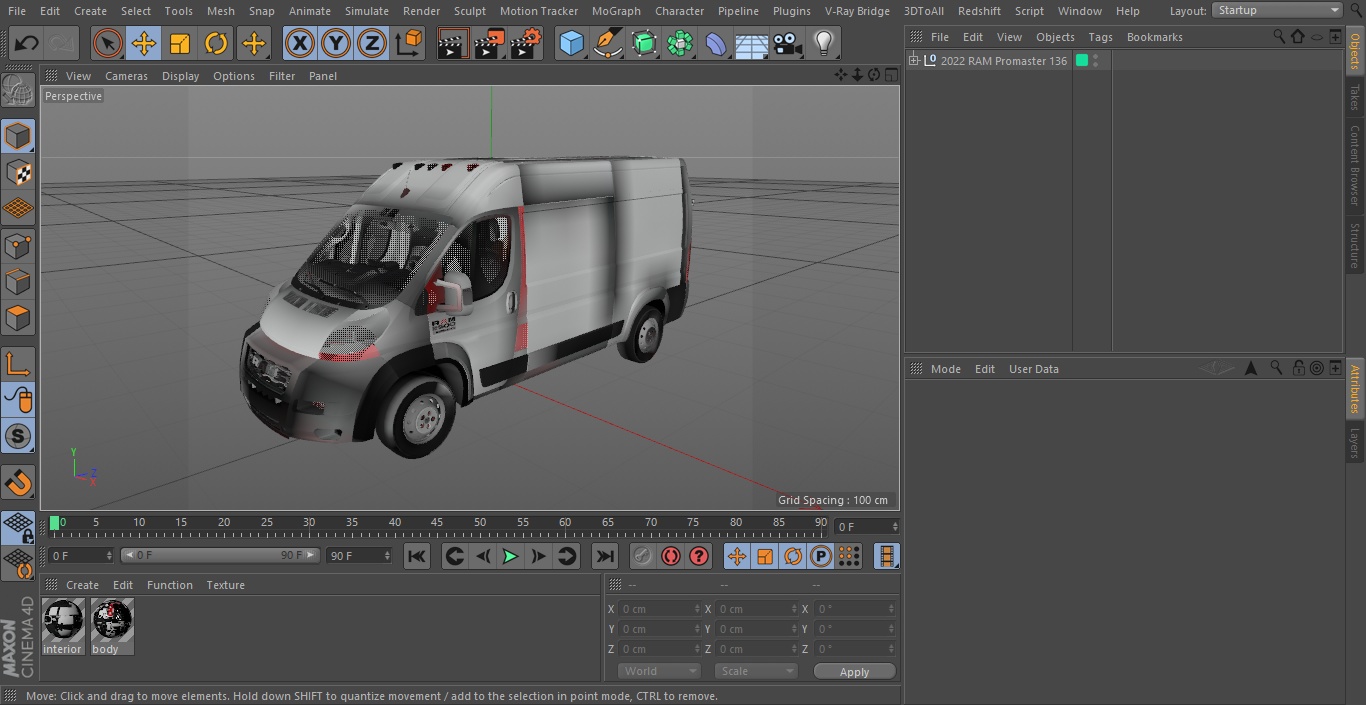Toggle Autokeying button

tap(671, 556)
